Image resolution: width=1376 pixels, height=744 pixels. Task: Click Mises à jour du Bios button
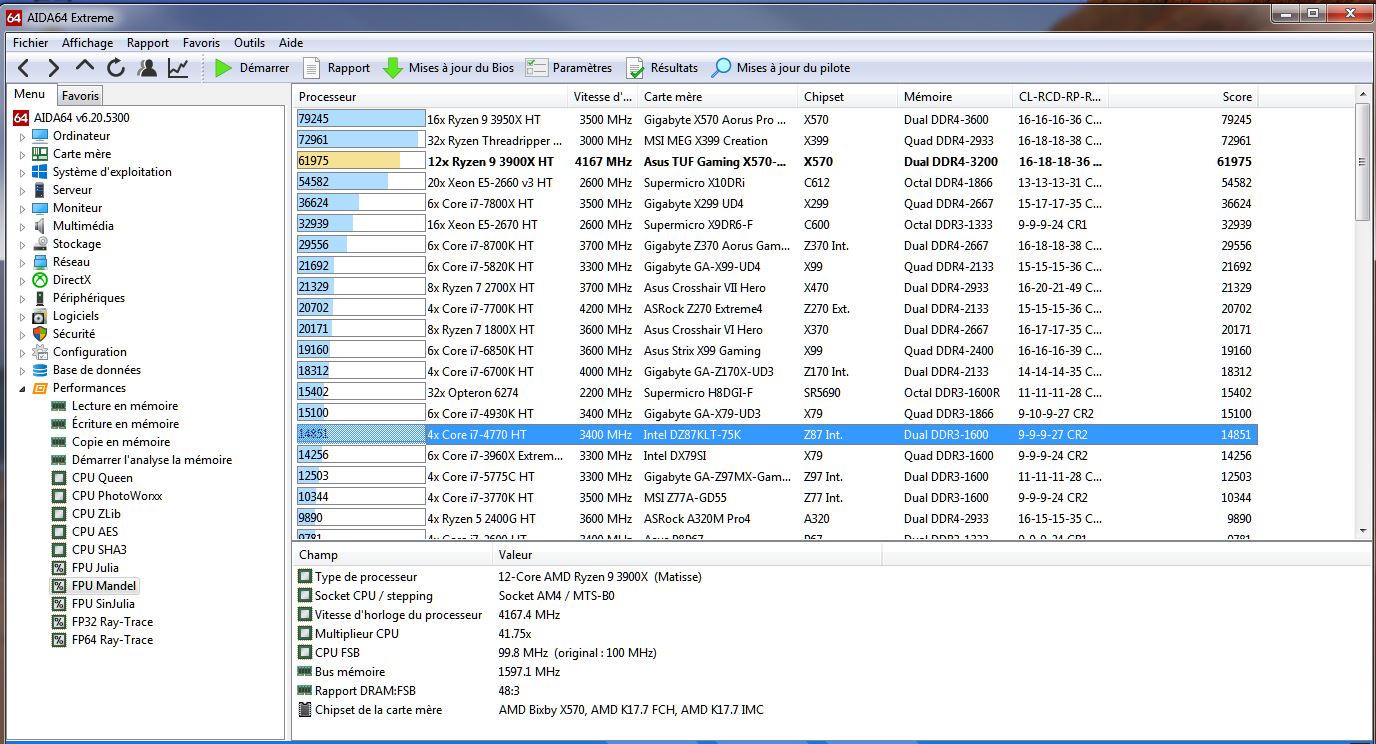449,68
